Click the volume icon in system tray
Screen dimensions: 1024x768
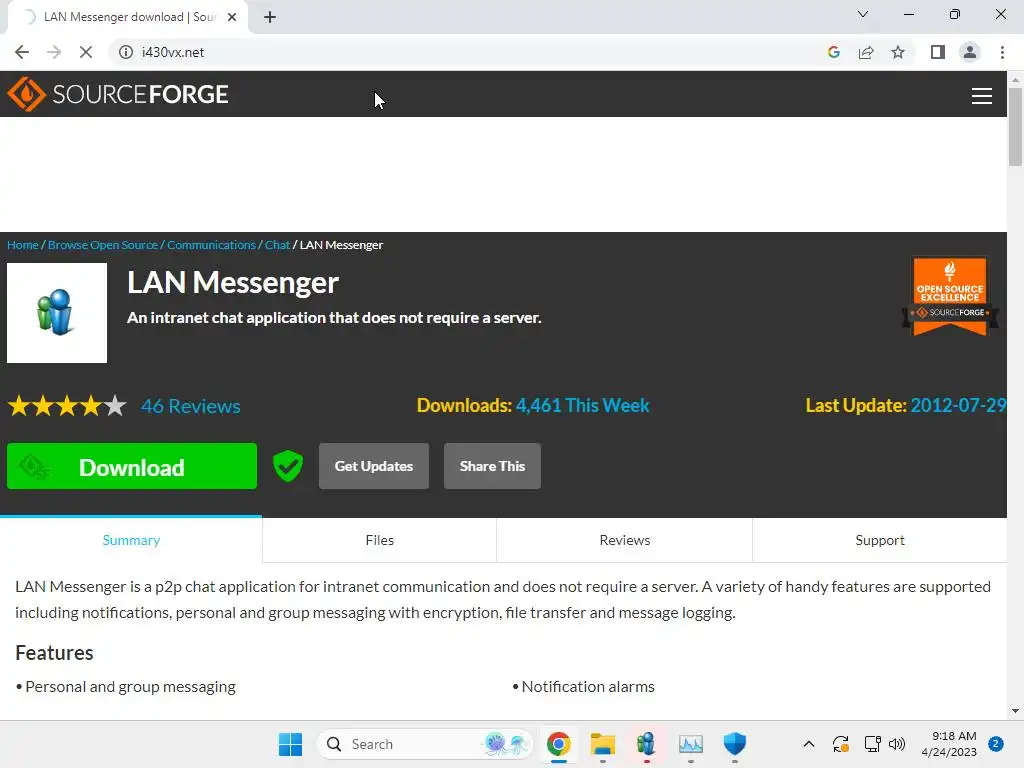897,744
